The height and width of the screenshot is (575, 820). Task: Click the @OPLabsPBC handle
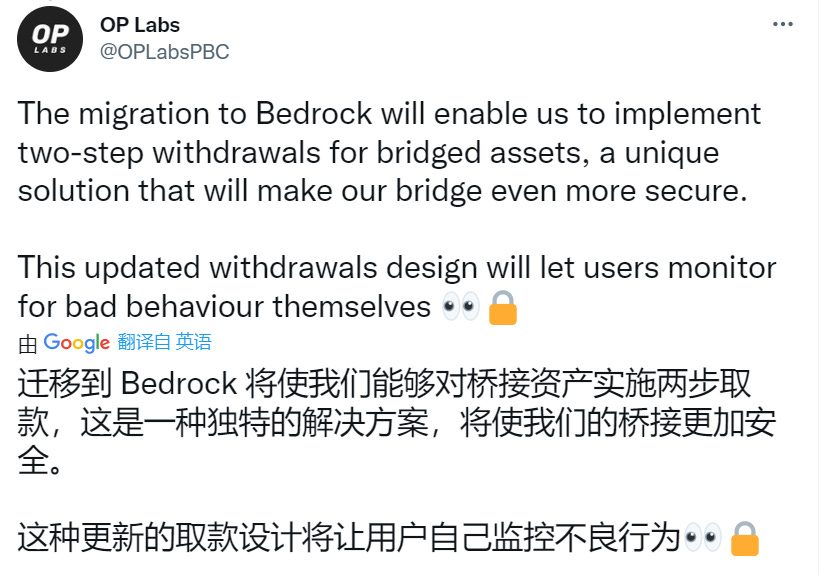click(x=164, y=52)
